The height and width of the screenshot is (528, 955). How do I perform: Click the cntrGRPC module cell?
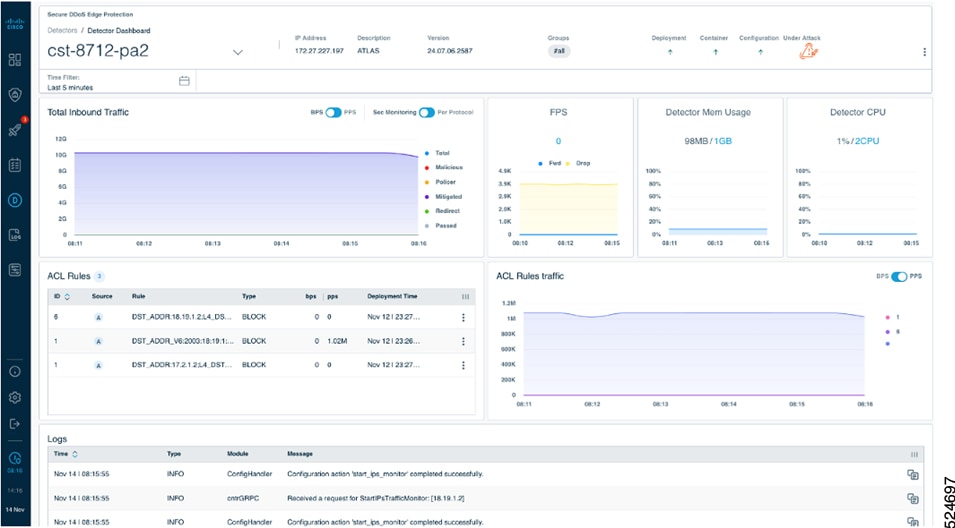[241, 498]
